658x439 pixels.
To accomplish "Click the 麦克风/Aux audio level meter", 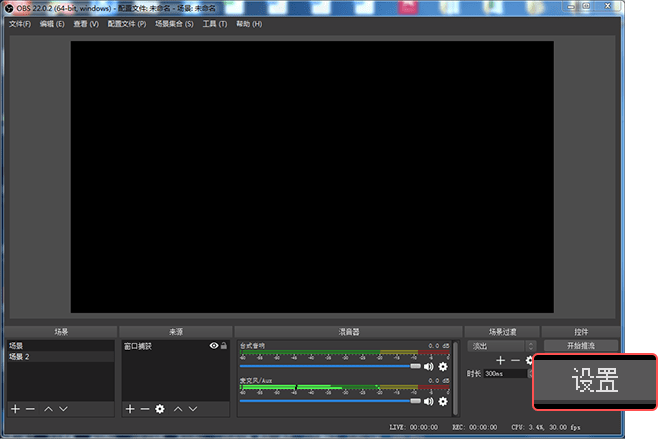I will (x=345, y=389).
